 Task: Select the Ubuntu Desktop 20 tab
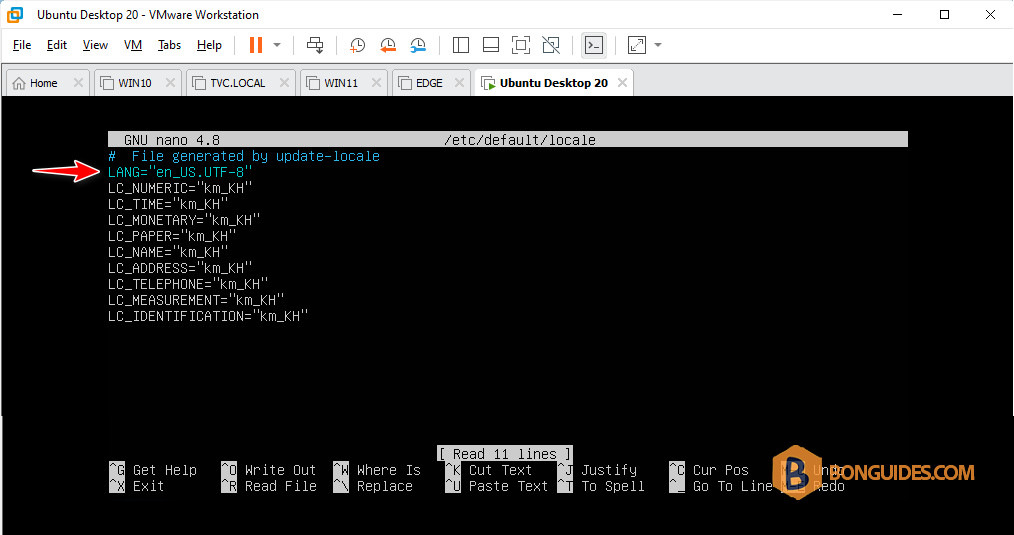[553, 83]
